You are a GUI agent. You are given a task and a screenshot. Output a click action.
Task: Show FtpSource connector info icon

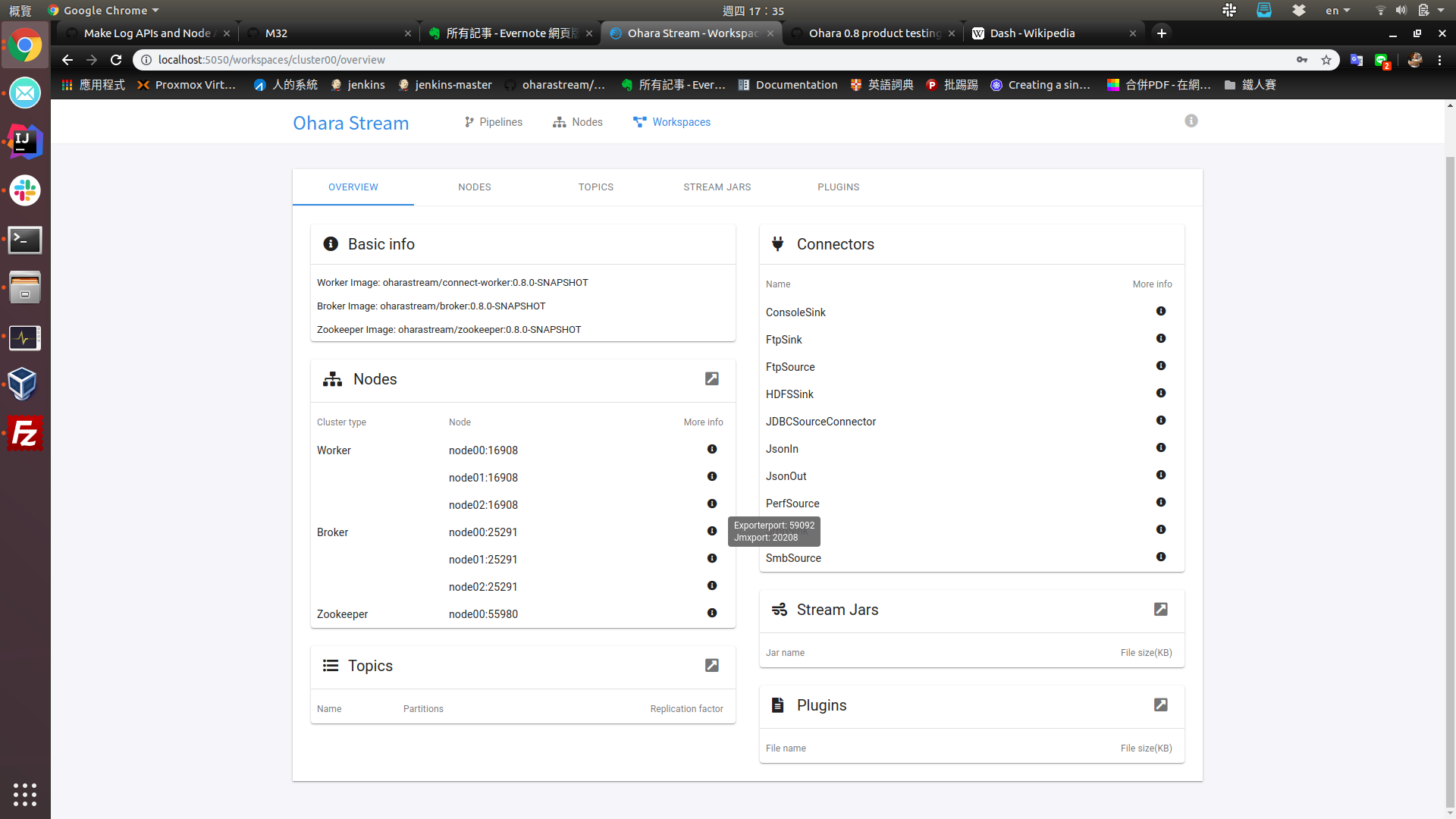[1161, 366]
